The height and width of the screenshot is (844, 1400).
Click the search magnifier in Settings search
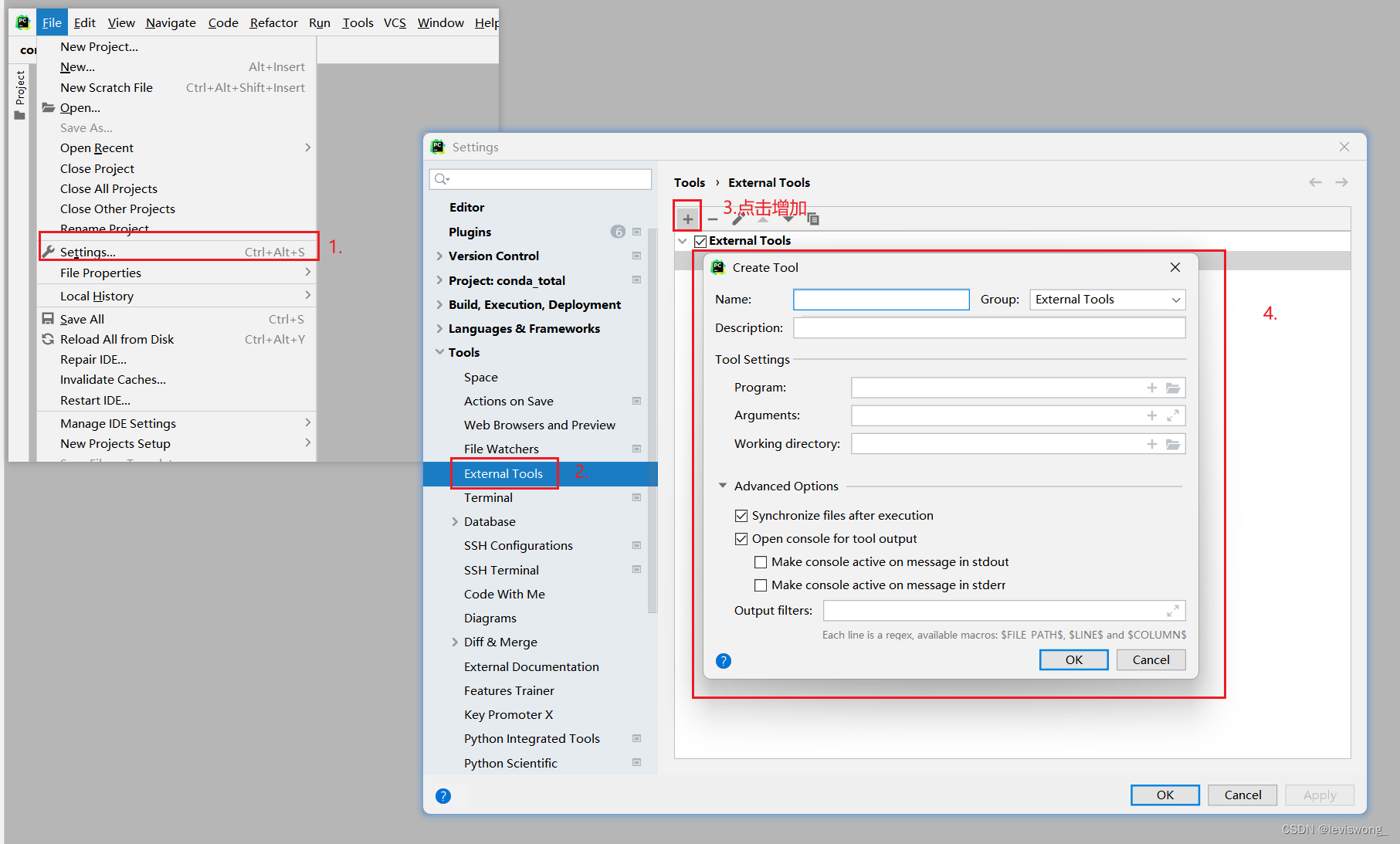tap(442, 179)
